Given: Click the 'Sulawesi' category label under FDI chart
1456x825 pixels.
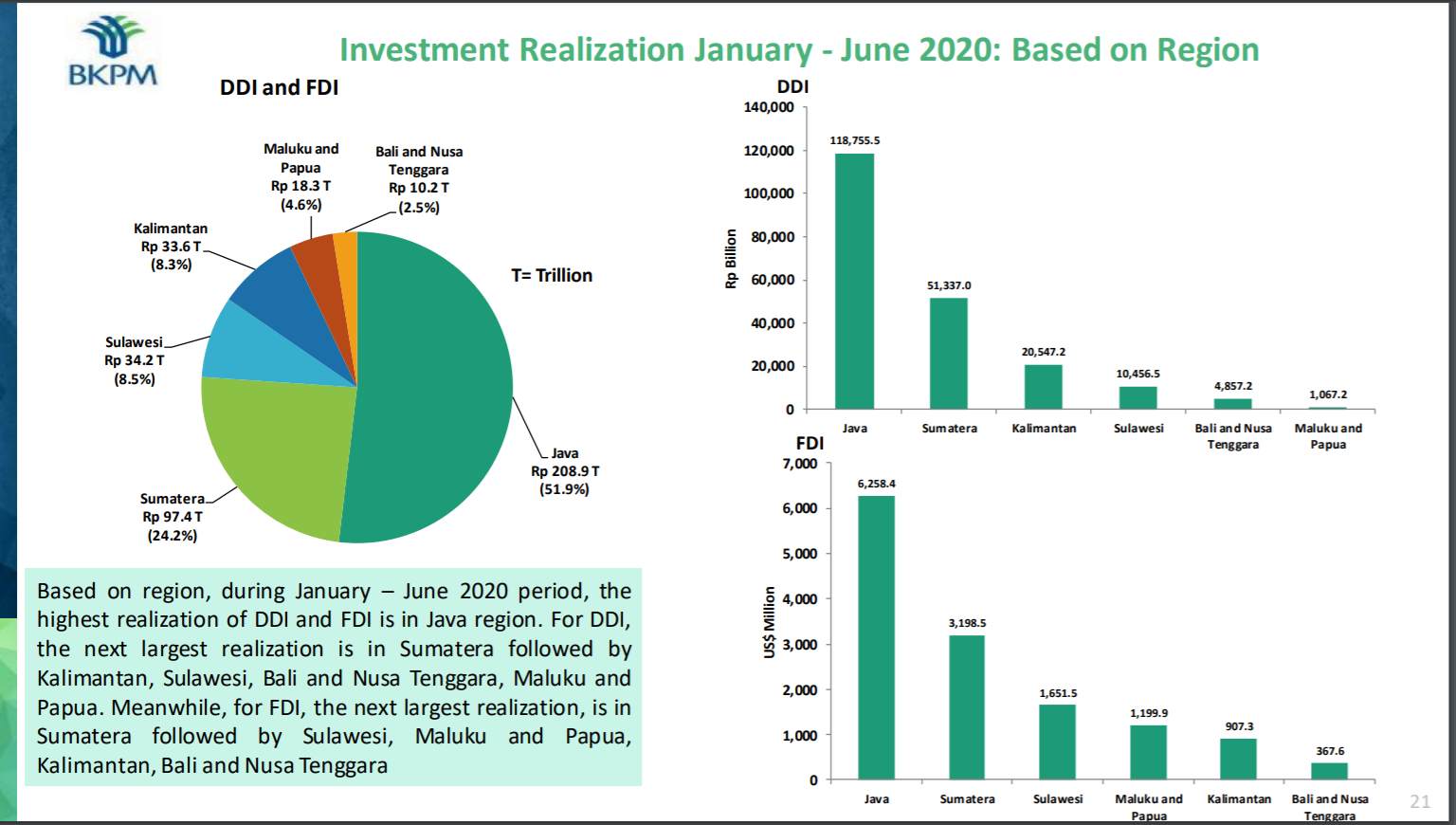Looking at the screenshot, I should (1058, 799).
